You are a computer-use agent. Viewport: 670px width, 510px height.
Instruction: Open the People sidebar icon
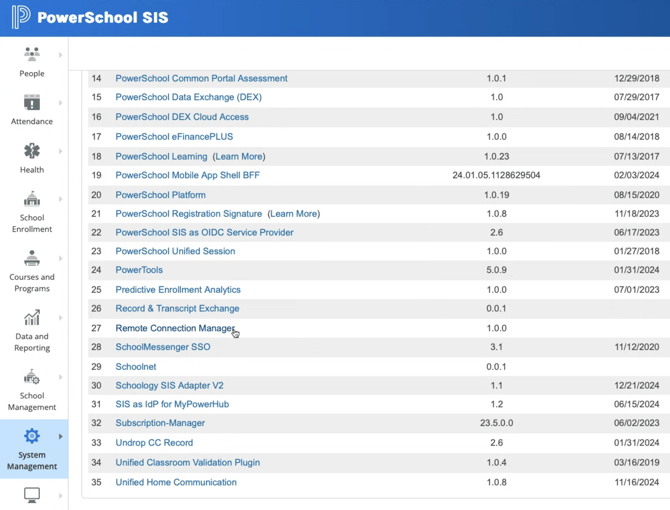[32, 55]
